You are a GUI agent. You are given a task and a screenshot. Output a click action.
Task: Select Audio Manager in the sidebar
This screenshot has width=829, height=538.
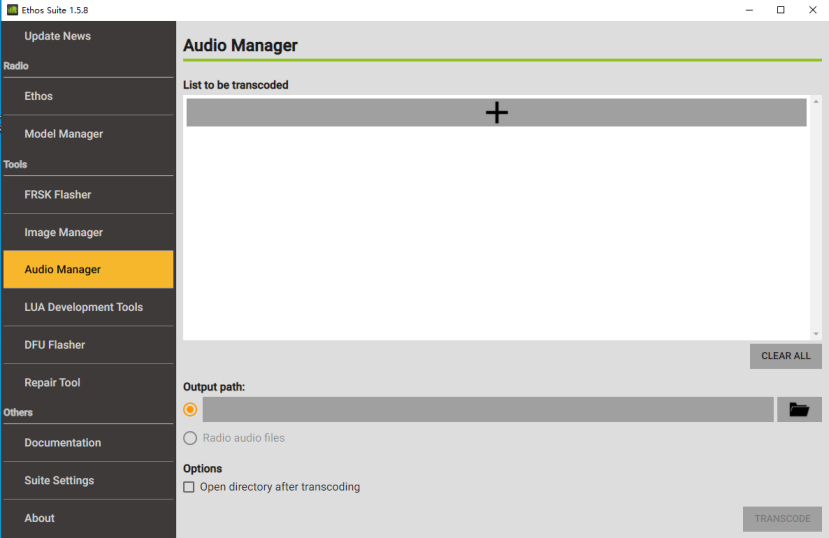click(x=88, y=270)
